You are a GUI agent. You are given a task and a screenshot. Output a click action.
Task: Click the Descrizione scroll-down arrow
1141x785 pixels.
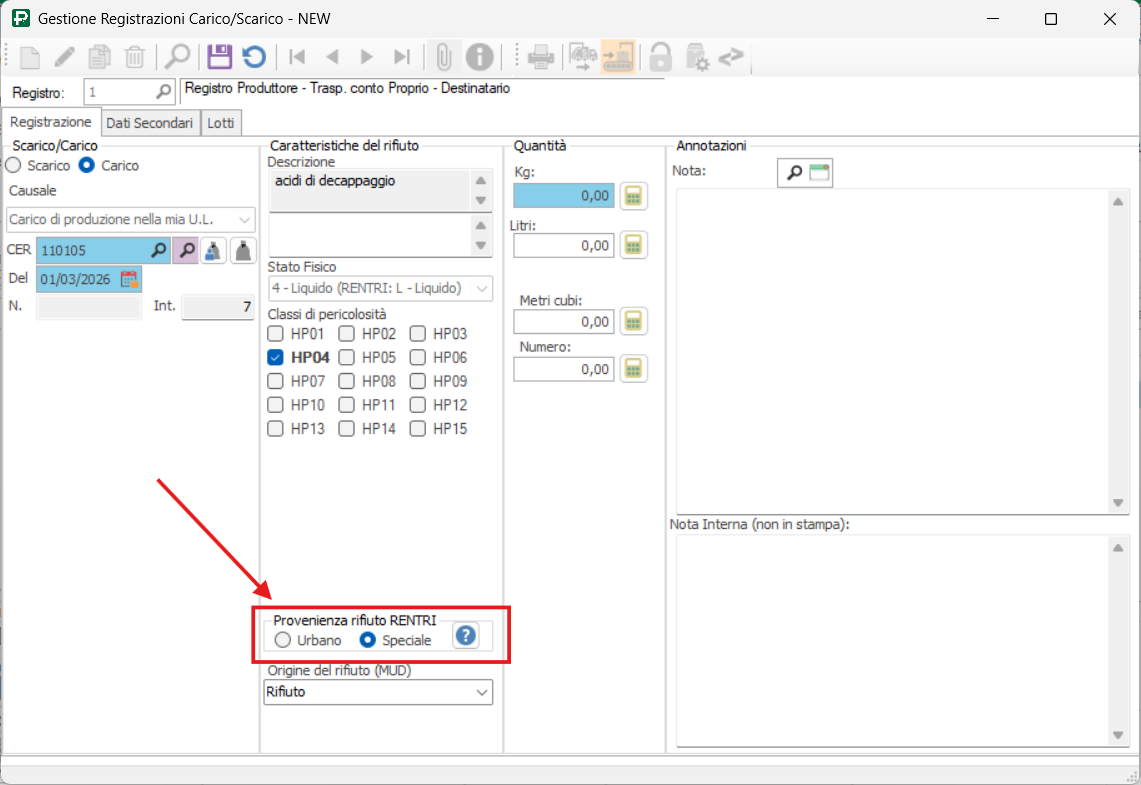tap(480, 200)
